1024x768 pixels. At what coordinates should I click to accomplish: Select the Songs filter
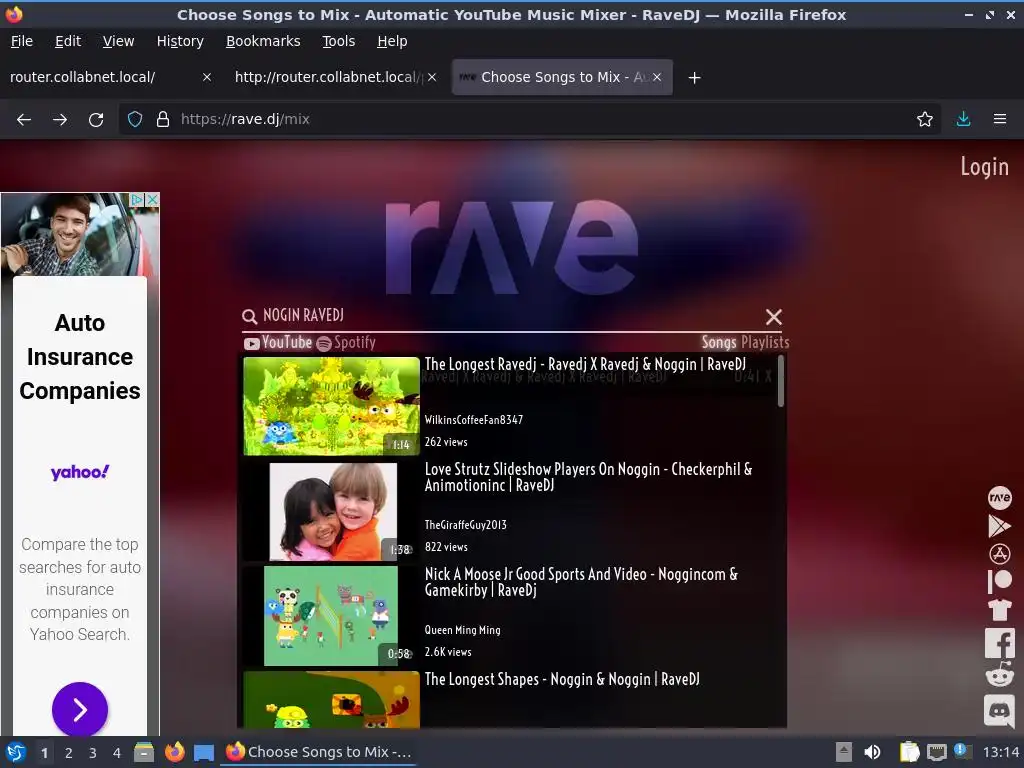[719, 342]
